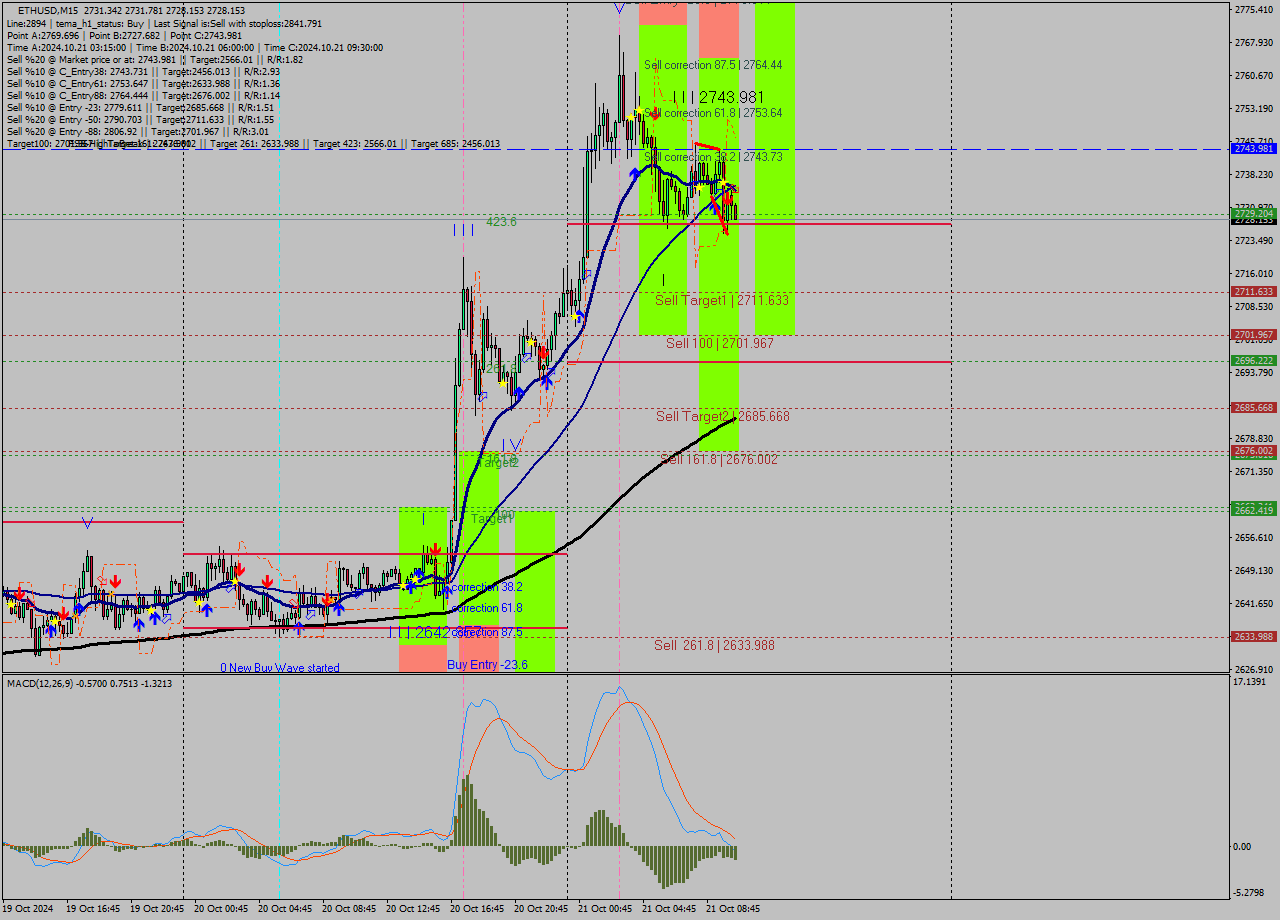Image resolution: width=1280 pixels, height=920 pixels.
Task: Click the 'Target 685: 2456.013' text
Action: (455, 144)
